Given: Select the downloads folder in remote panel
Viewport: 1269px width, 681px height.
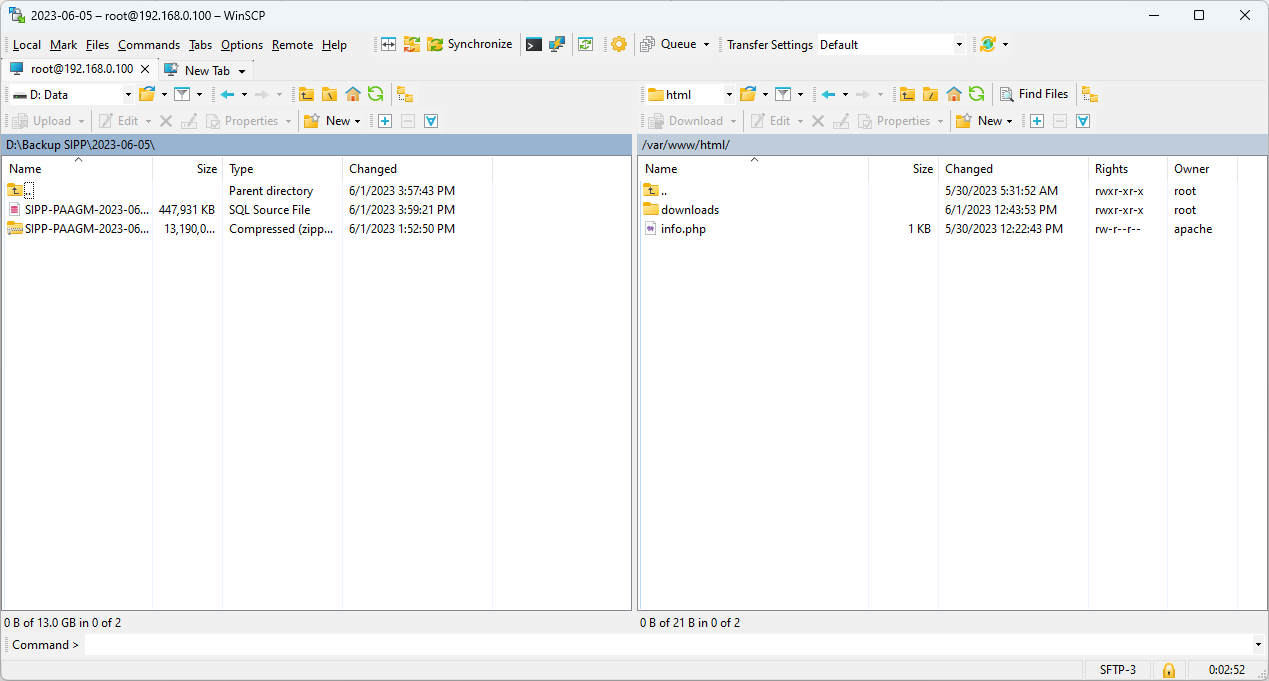Looking at the screenshot, I should click(689, 210).
